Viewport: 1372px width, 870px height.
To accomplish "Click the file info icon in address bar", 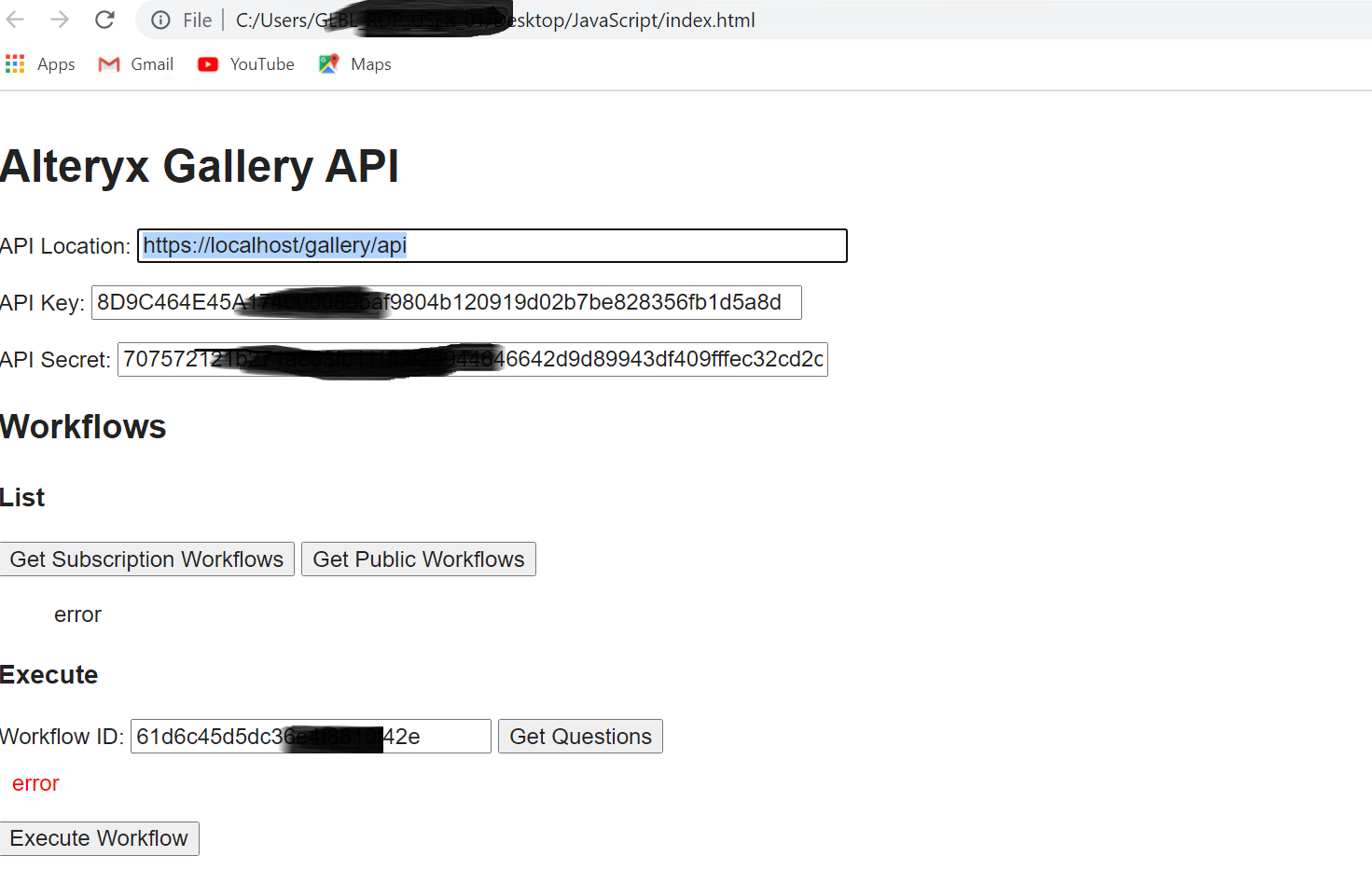I will pos(160,20).
